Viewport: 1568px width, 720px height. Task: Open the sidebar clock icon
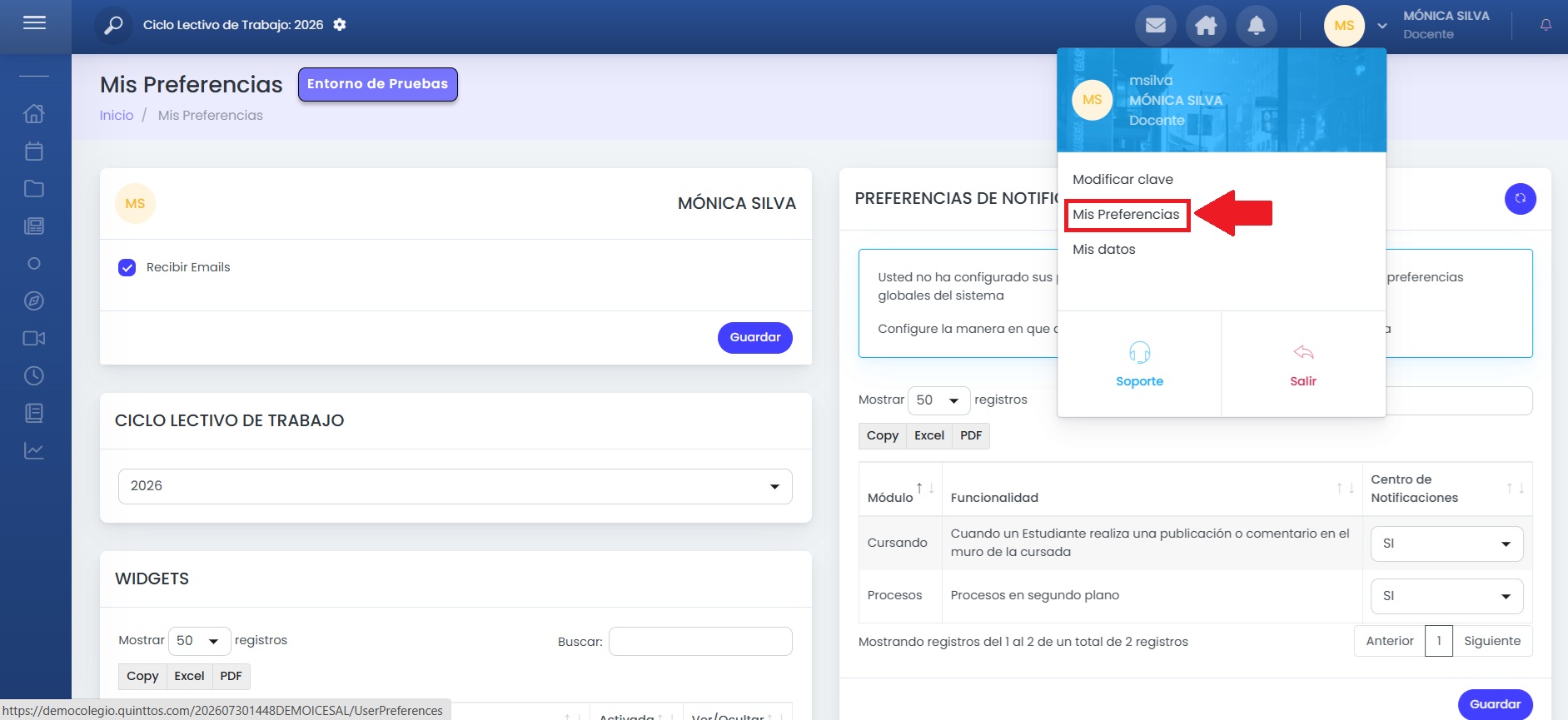click(x=34, y=375)
